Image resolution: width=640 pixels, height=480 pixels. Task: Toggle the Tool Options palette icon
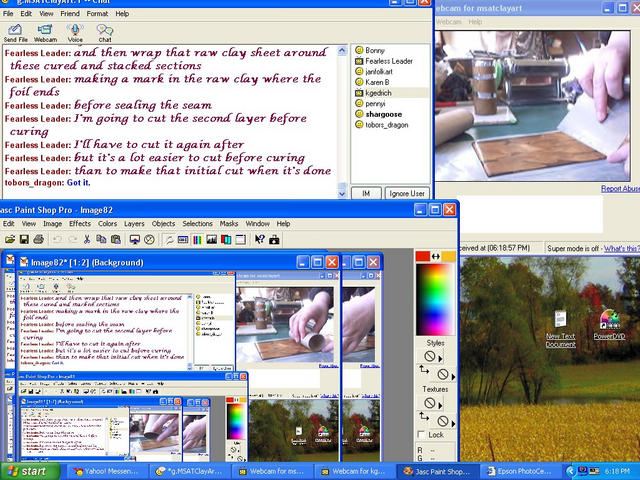183,240
